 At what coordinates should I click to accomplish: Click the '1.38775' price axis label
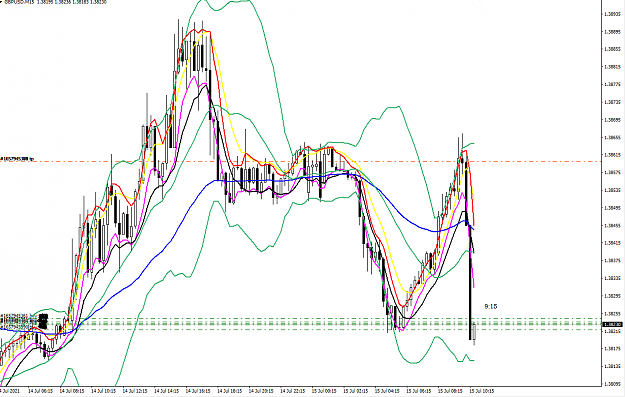(x=612, y=85)
